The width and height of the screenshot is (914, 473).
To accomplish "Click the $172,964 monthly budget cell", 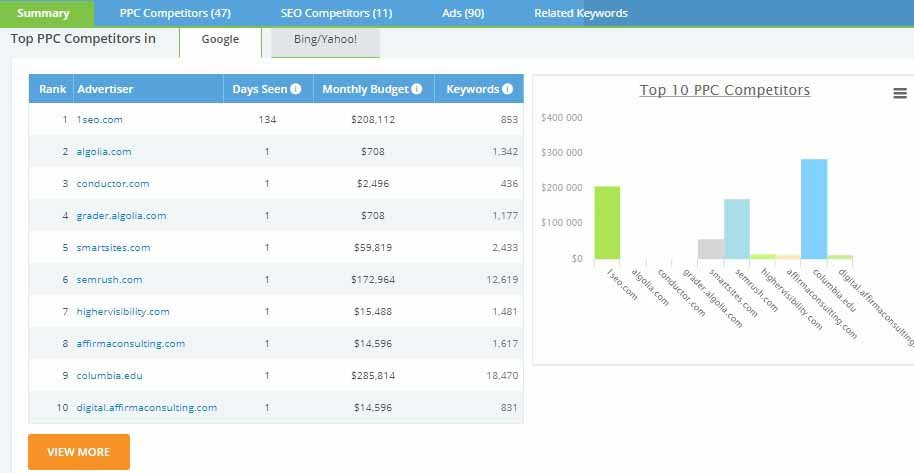I will pyautogui.click(x=373, y=280).
